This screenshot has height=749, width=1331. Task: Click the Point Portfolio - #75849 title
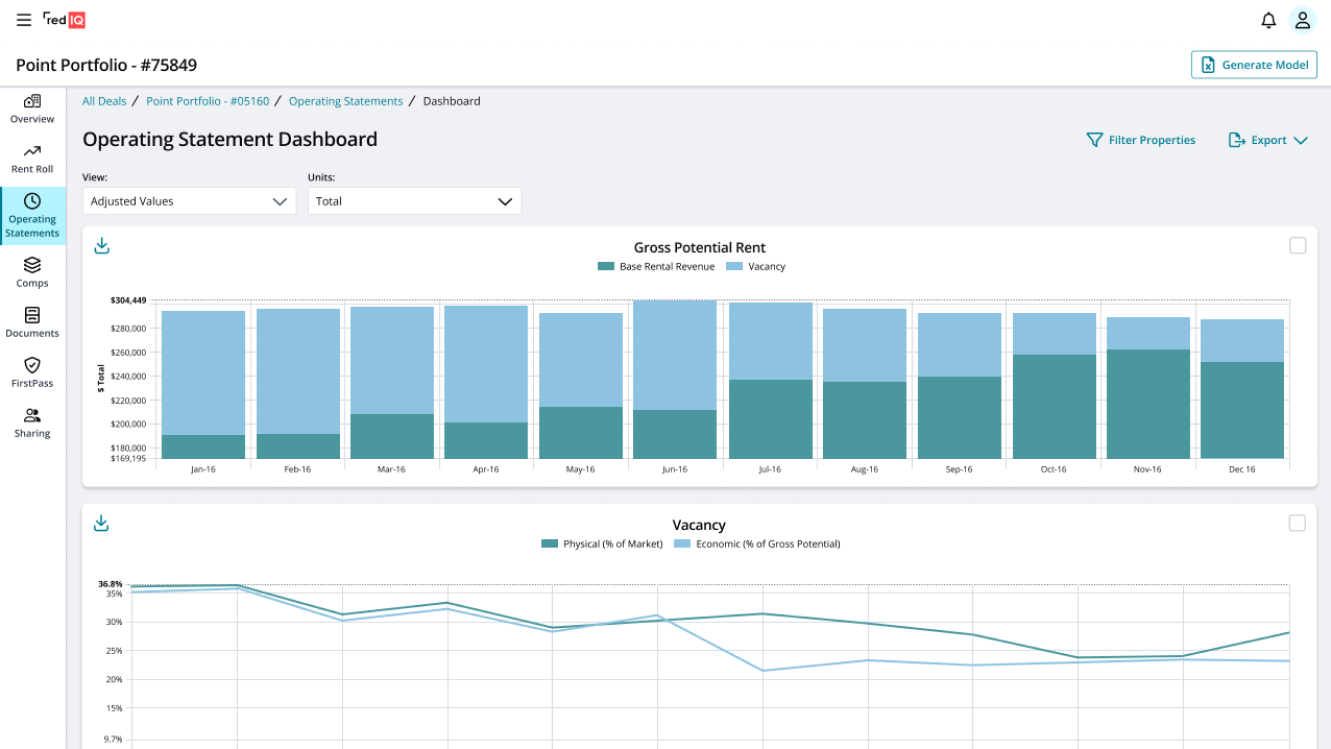coord(106,65)
